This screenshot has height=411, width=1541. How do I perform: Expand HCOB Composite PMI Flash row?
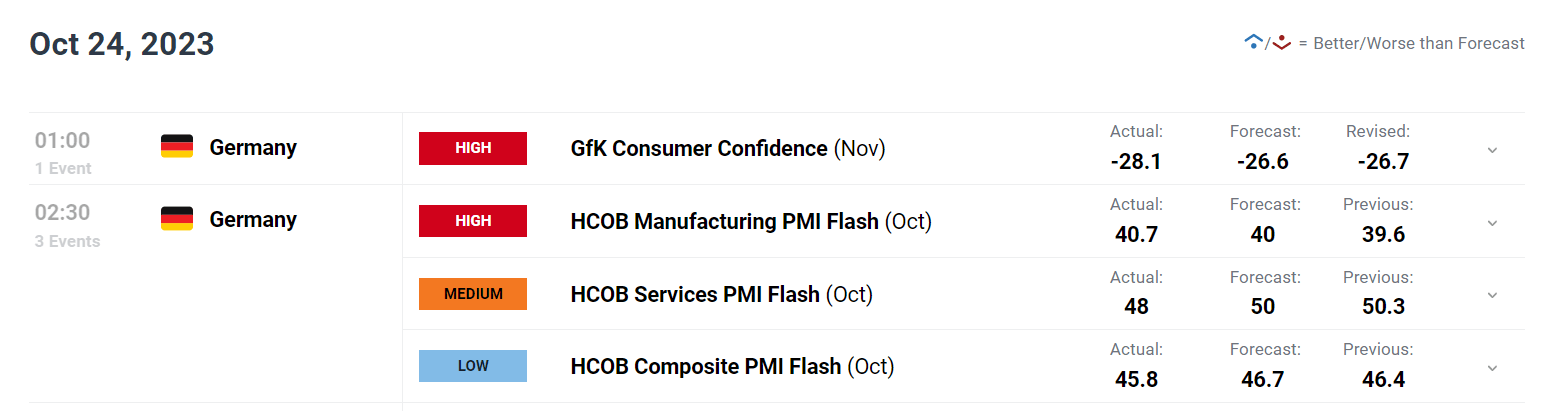(x=1492, y=368)
